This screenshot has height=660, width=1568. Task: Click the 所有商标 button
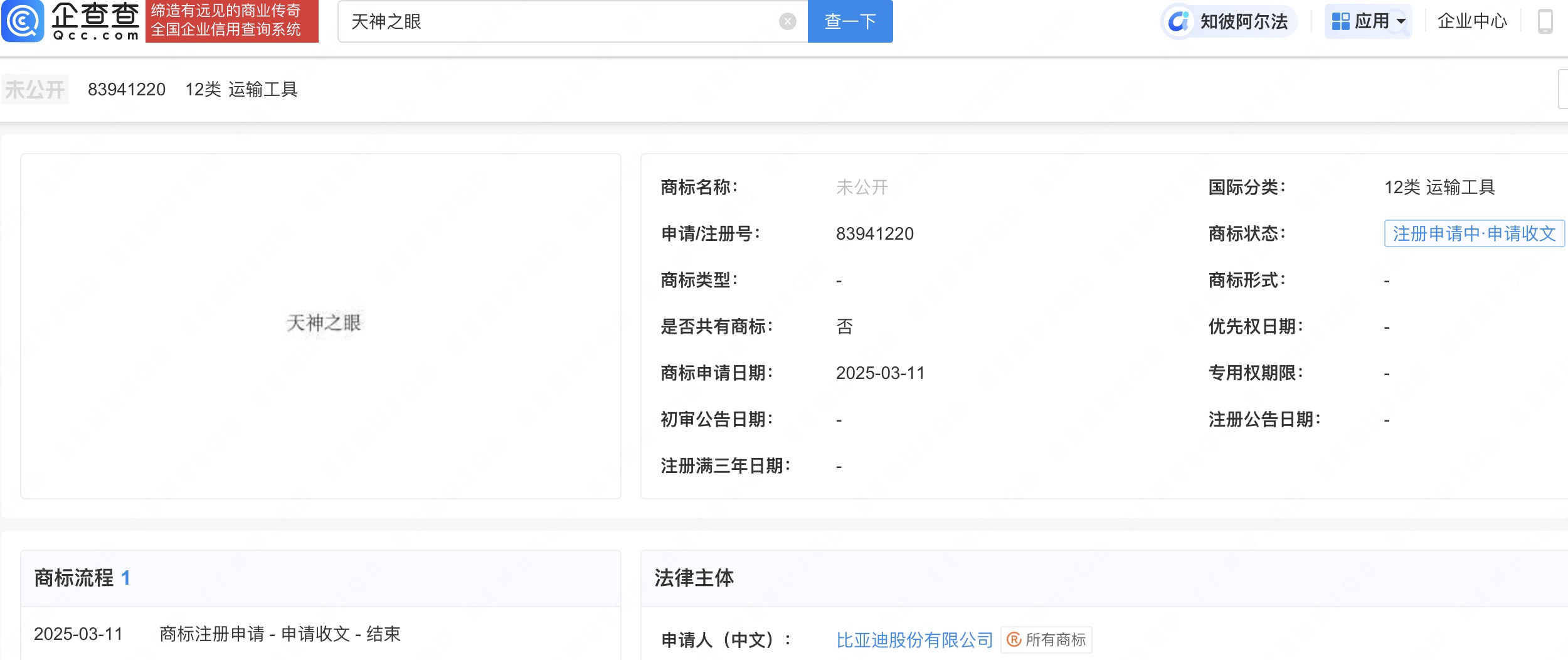(1046, 640)
